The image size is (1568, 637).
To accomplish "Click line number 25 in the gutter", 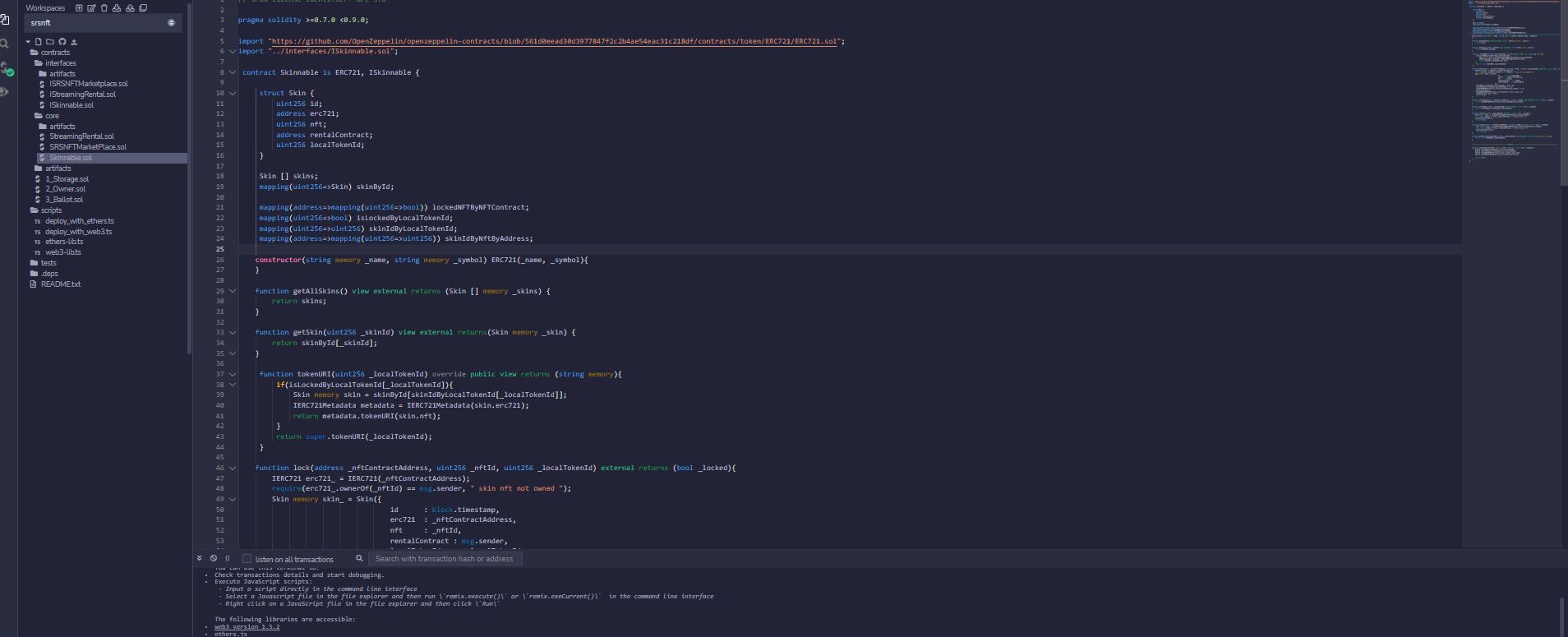I will click(219, 249).
